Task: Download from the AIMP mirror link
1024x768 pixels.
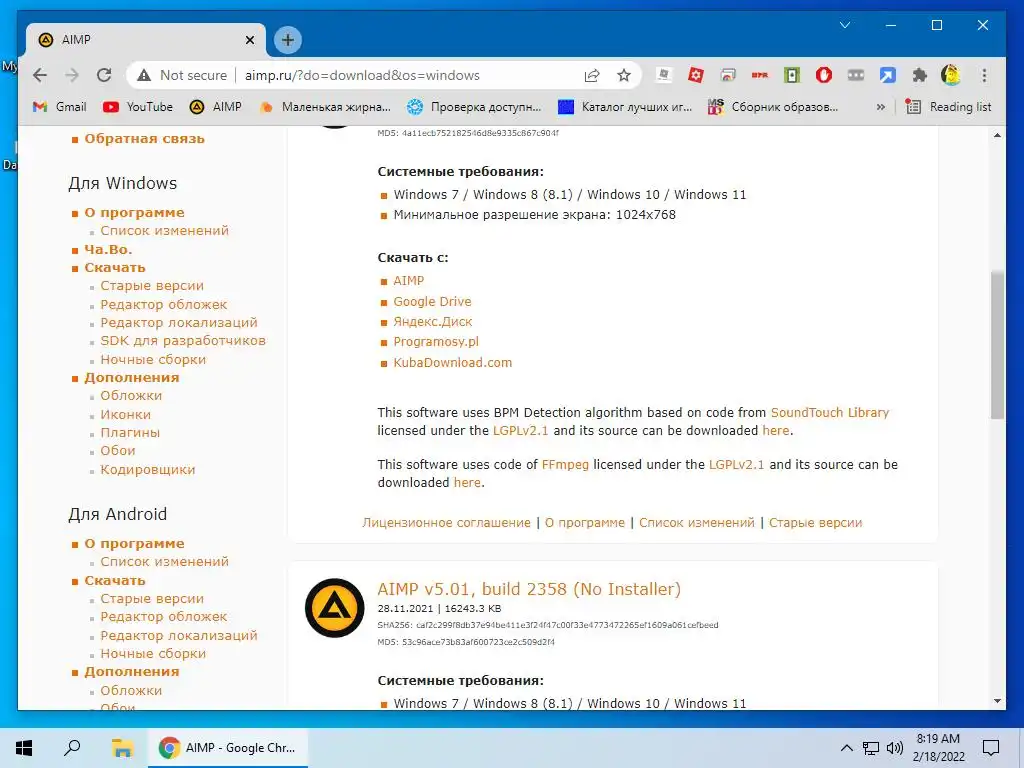Action: click(x=408, y=281)
